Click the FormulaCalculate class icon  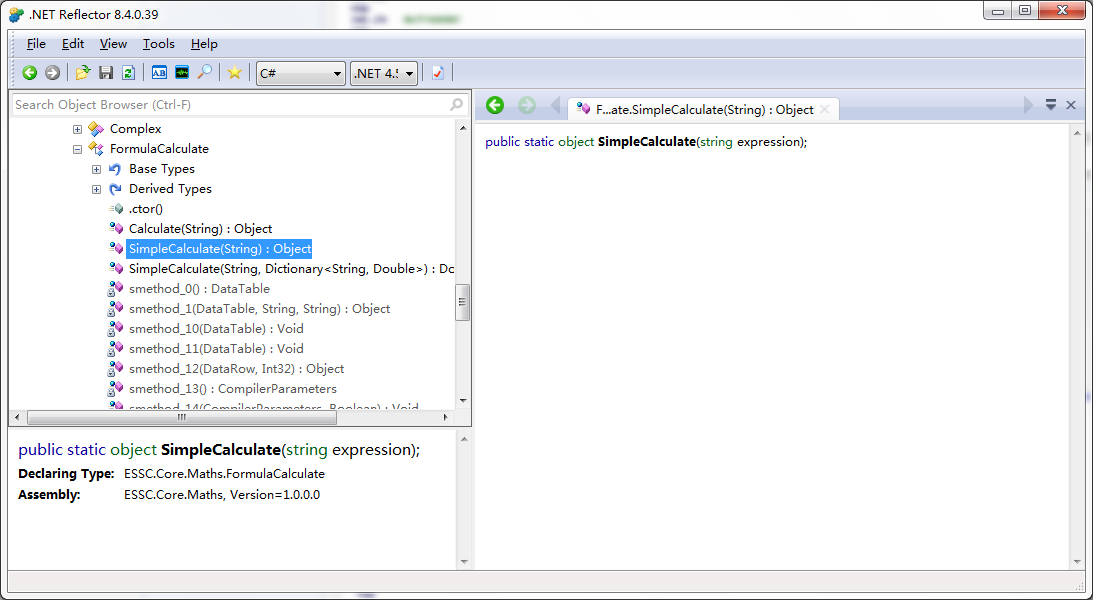pyautogui.click(x=96, y=149)
